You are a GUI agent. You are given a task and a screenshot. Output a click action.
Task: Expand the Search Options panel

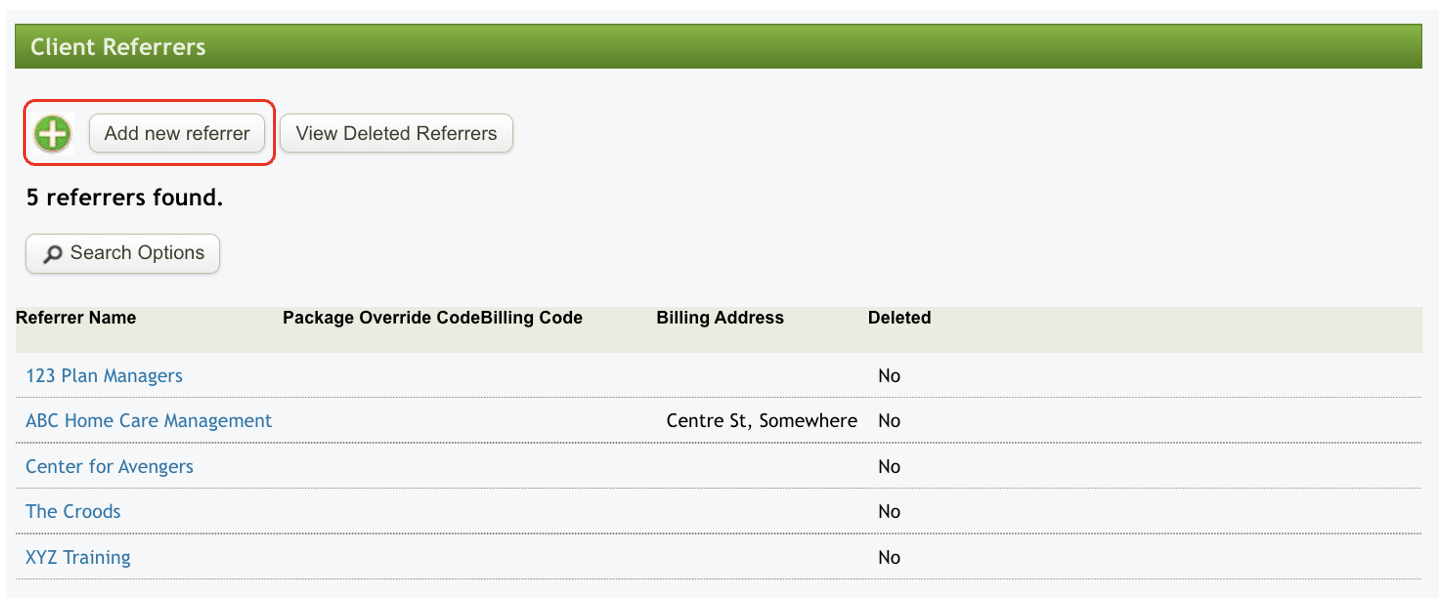coord(123,253)
